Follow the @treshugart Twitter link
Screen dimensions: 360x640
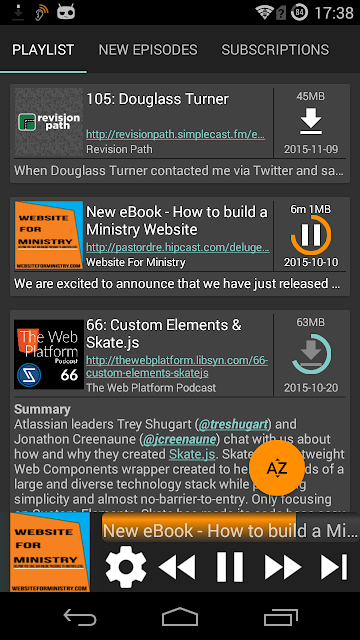pyautogui.click(x=233, y=424)
